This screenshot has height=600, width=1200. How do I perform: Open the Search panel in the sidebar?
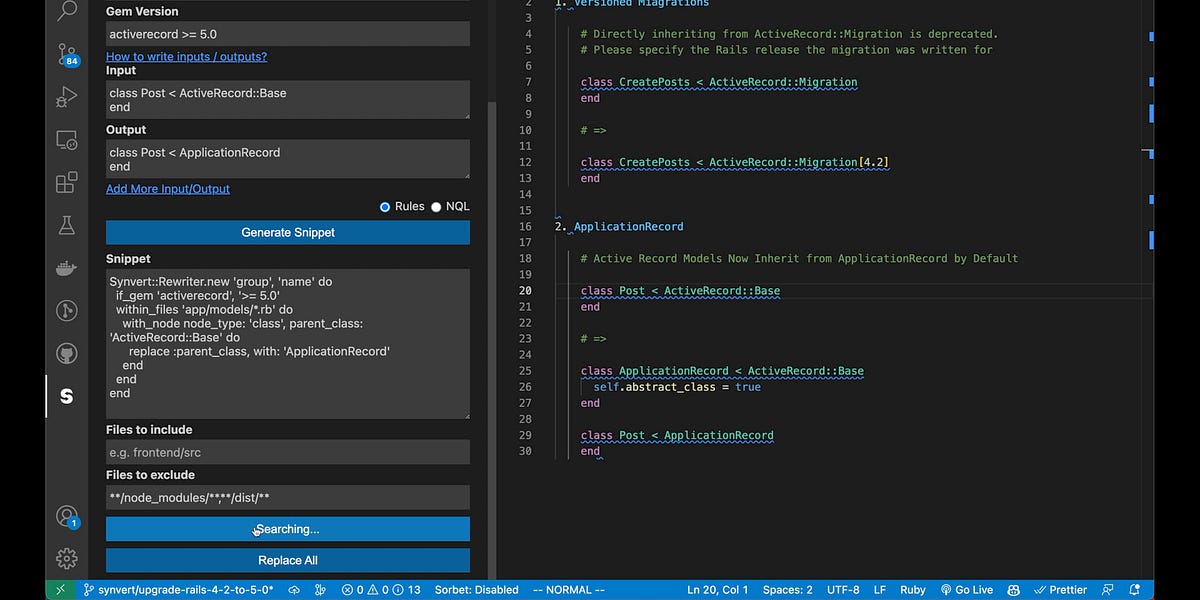point(66,13)
